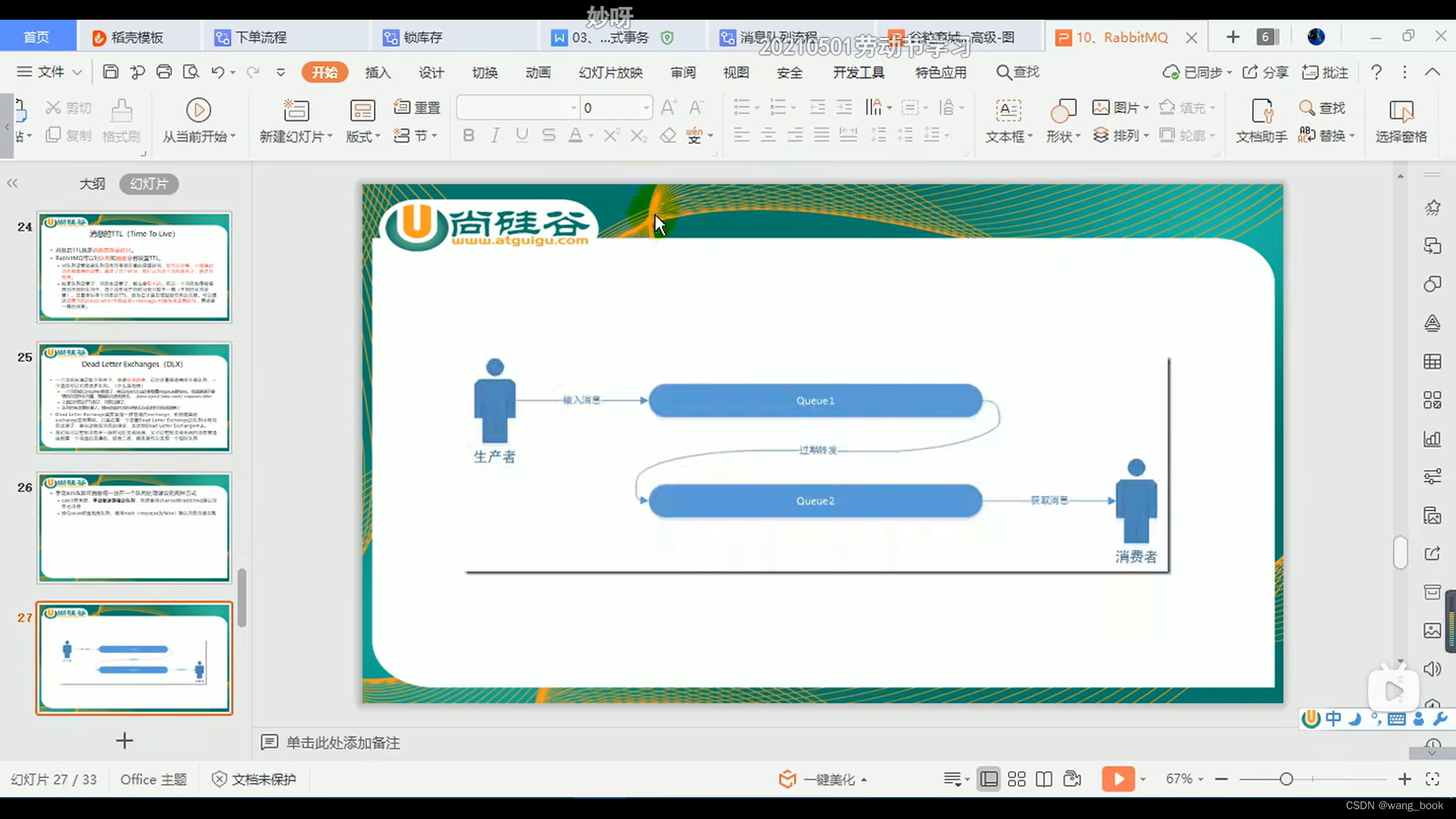The height and width of the screenshot is (819, 1456).
Task: Click the zoom out minus button
Action: (x=1221, y=779)
